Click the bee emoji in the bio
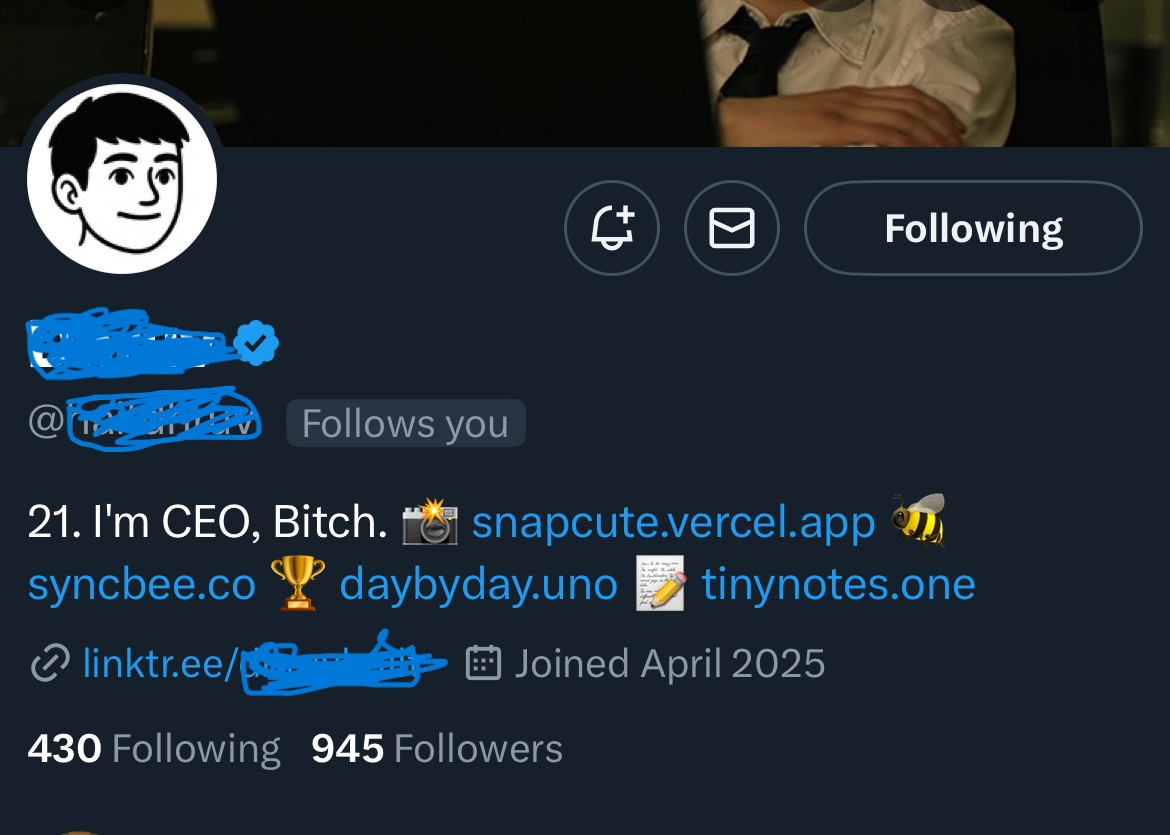Image resolution: width=1170 pixels, height=835 pixels. 918,521
